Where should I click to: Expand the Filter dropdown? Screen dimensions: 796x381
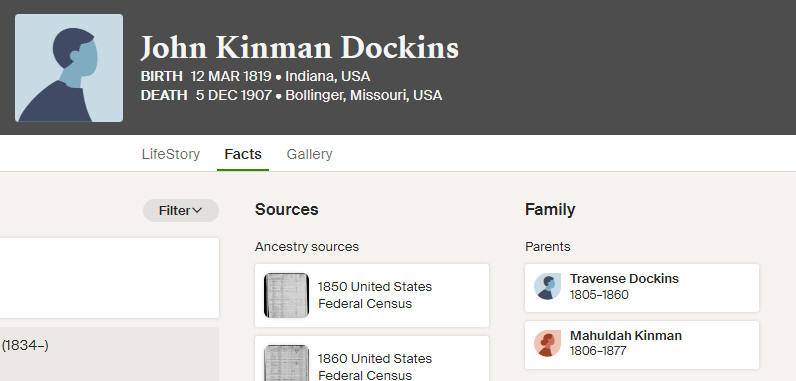pyautogui.click(x=181, y=211)
